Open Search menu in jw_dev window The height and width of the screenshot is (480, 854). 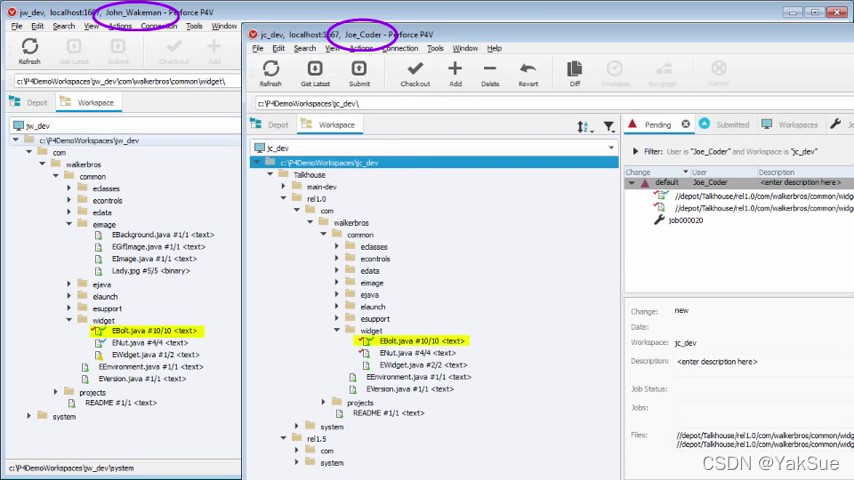click(x=64, y=26)
